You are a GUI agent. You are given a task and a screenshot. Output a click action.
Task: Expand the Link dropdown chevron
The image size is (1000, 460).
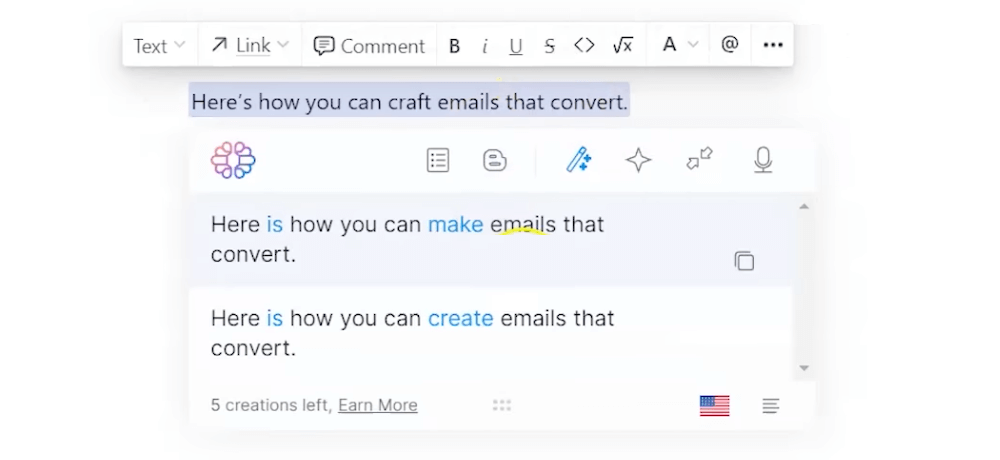(283, 45)
